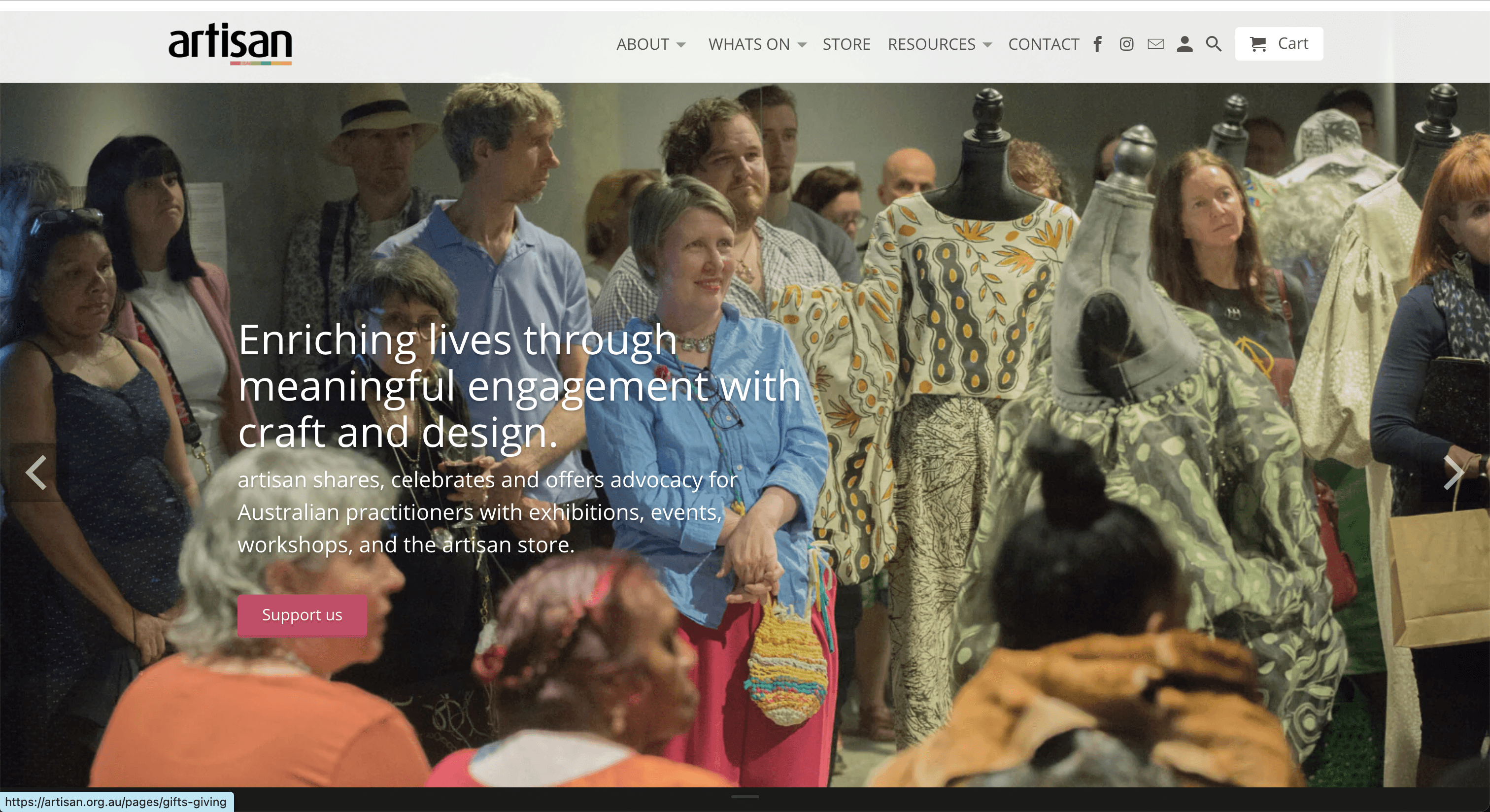This screenshot has height=812, width=1490.
Task: Open the Cart button
Action: click(x=1279, y=44)
